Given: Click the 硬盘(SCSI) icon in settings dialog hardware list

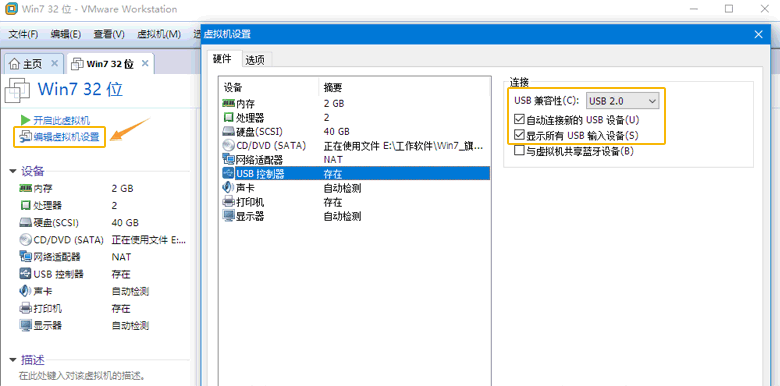Looking at the screenshot, I should (228, 132).
